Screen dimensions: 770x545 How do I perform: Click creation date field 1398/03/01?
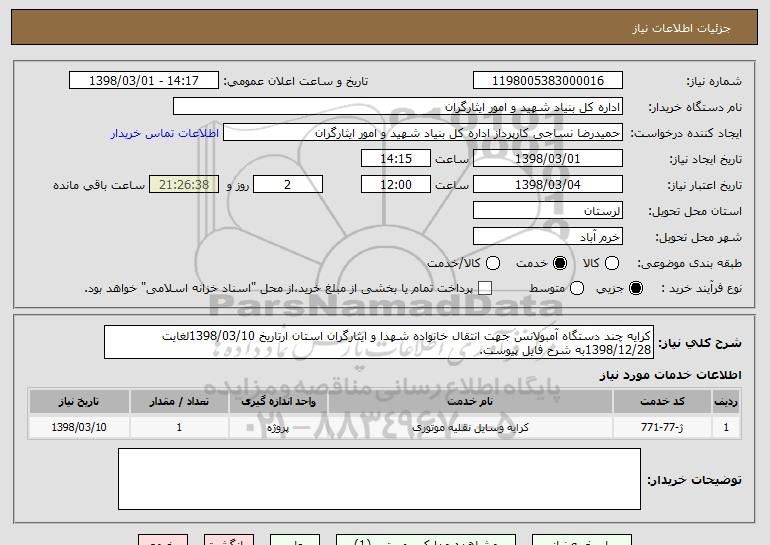(x=548, y=159)
